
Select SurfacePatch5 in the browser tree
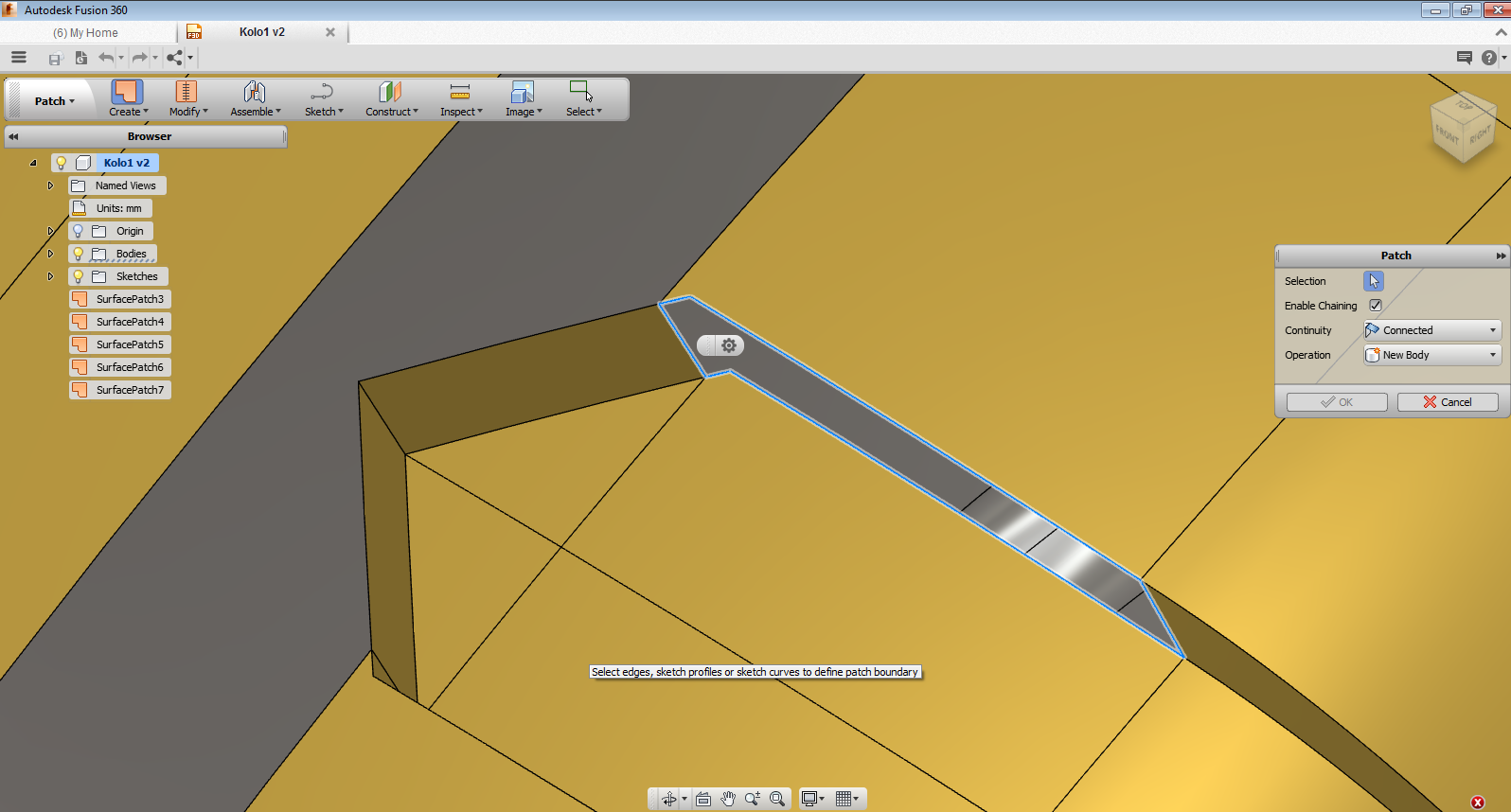[130, 344]
